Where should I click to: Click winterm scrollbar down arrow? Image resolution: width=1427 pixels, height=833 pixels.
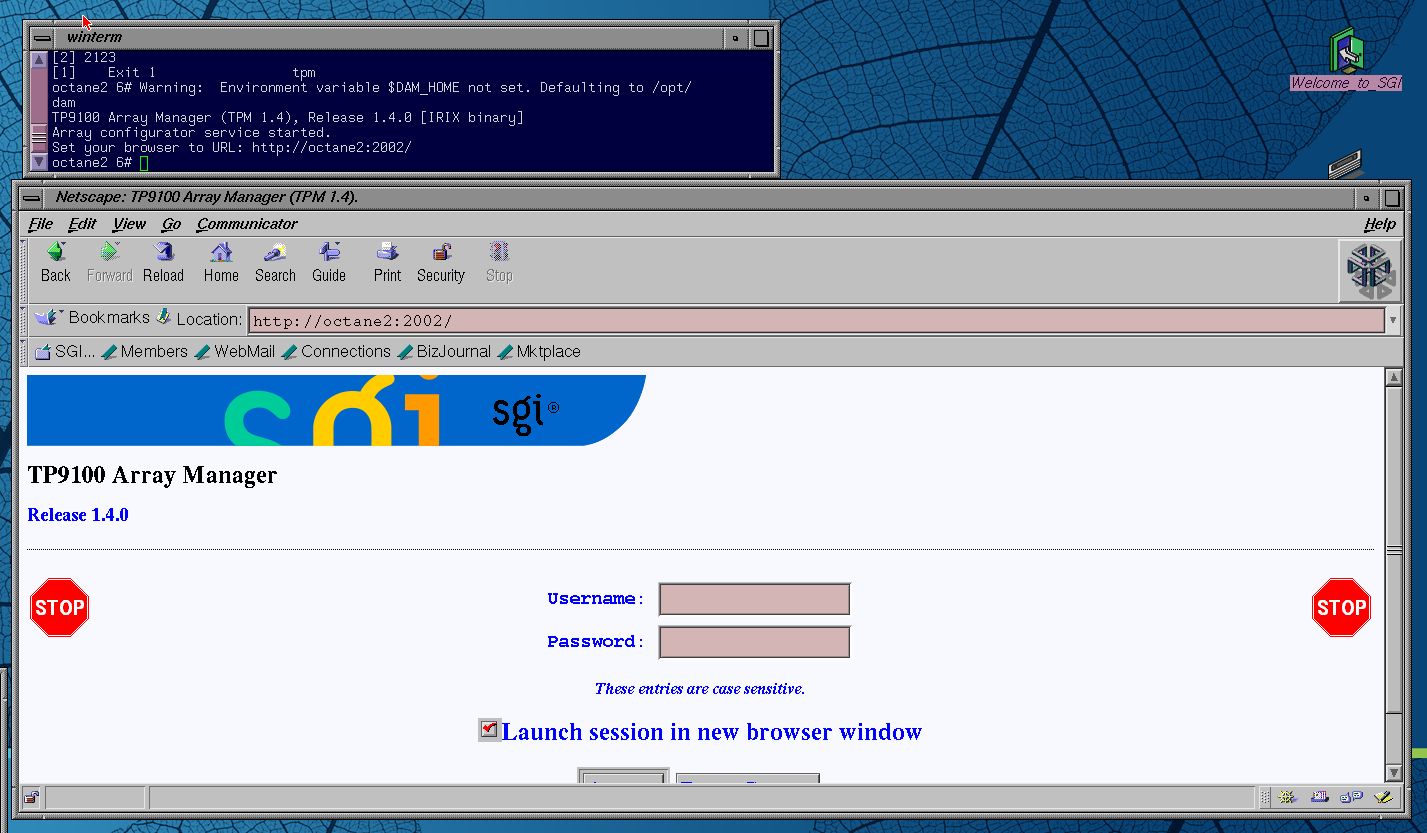tap(39, 161)
